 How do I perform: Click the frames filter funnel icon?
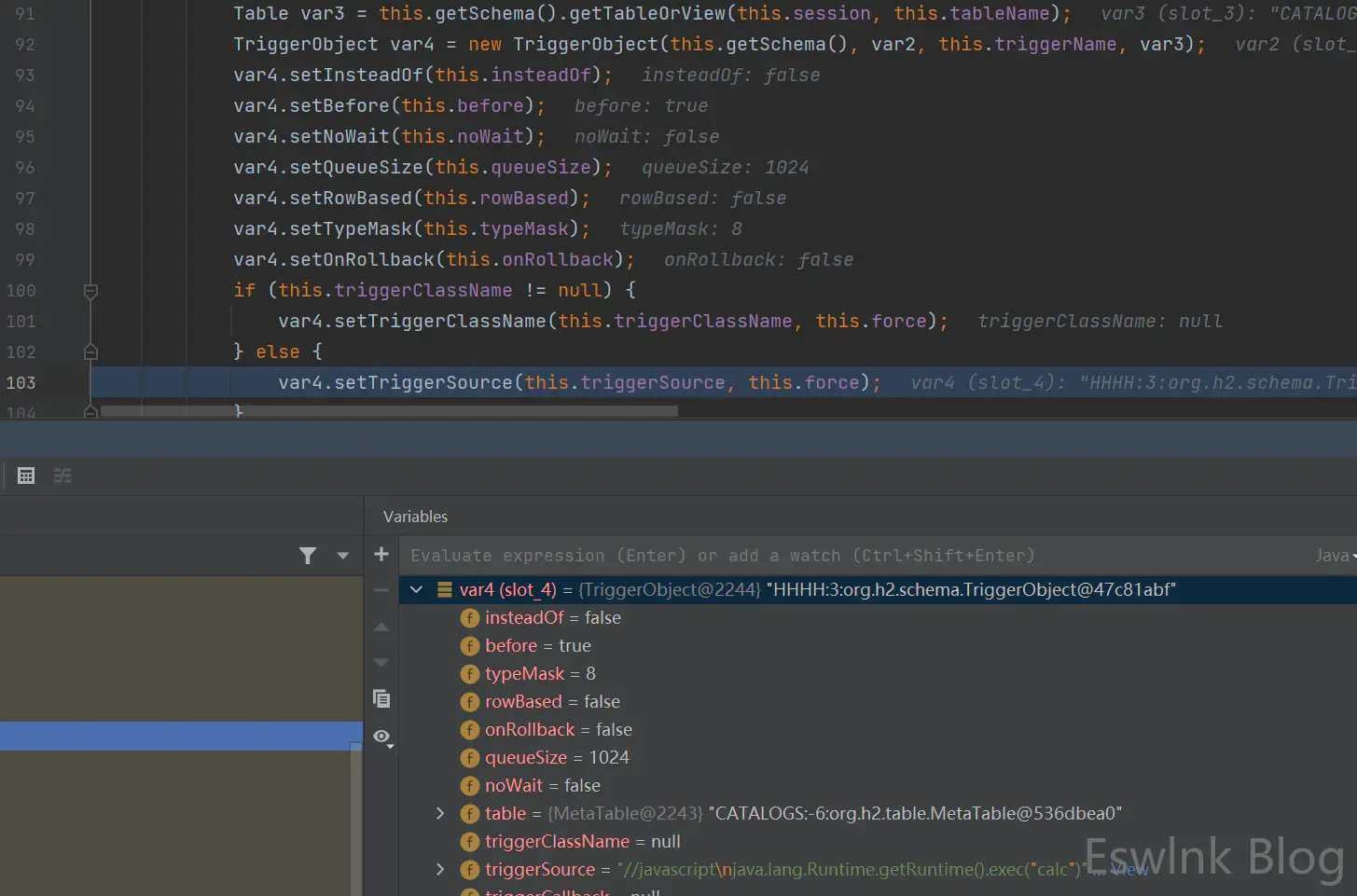[x=308, y=556]
